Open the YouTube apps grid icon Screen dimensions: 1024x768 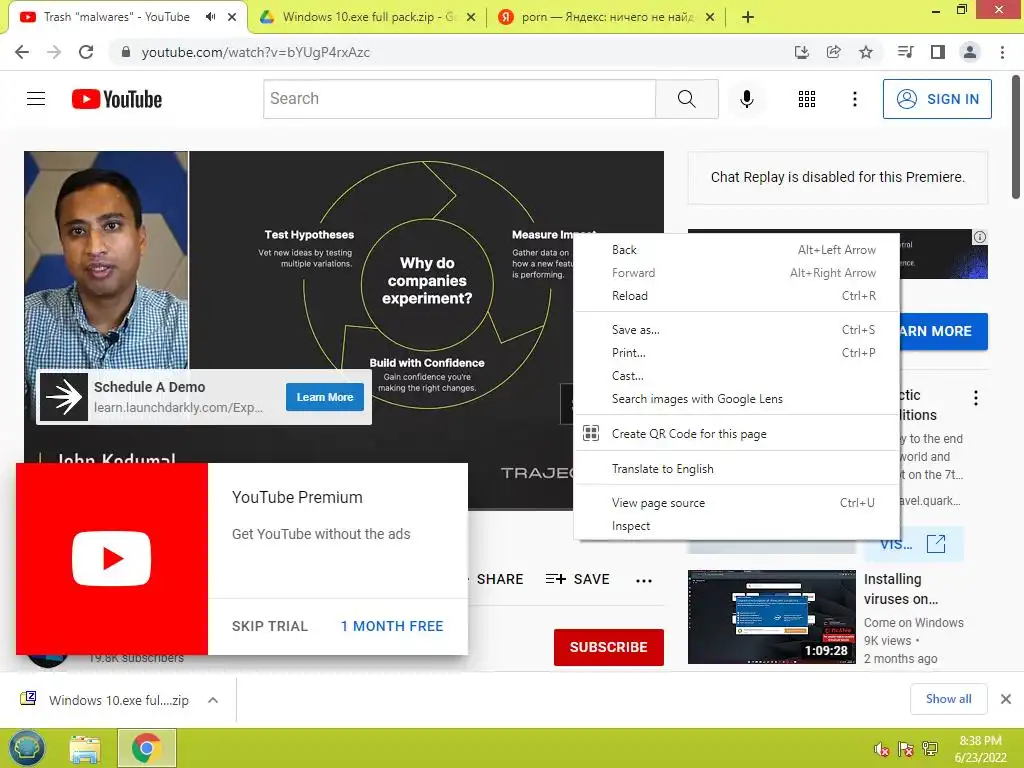pos(807,99)
